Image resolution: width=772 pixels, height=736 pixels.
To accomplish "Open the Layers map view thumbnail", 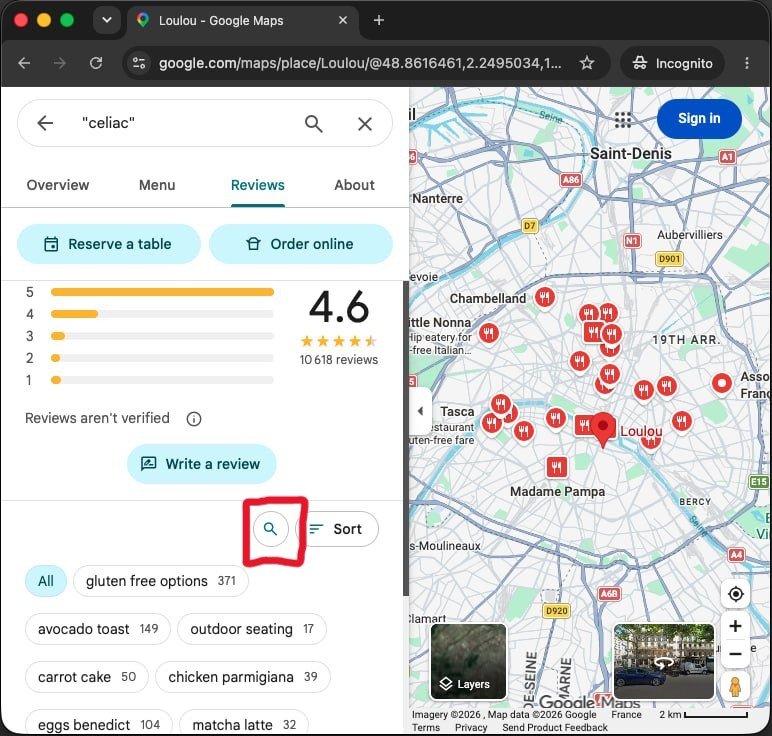I will [468, 661].
